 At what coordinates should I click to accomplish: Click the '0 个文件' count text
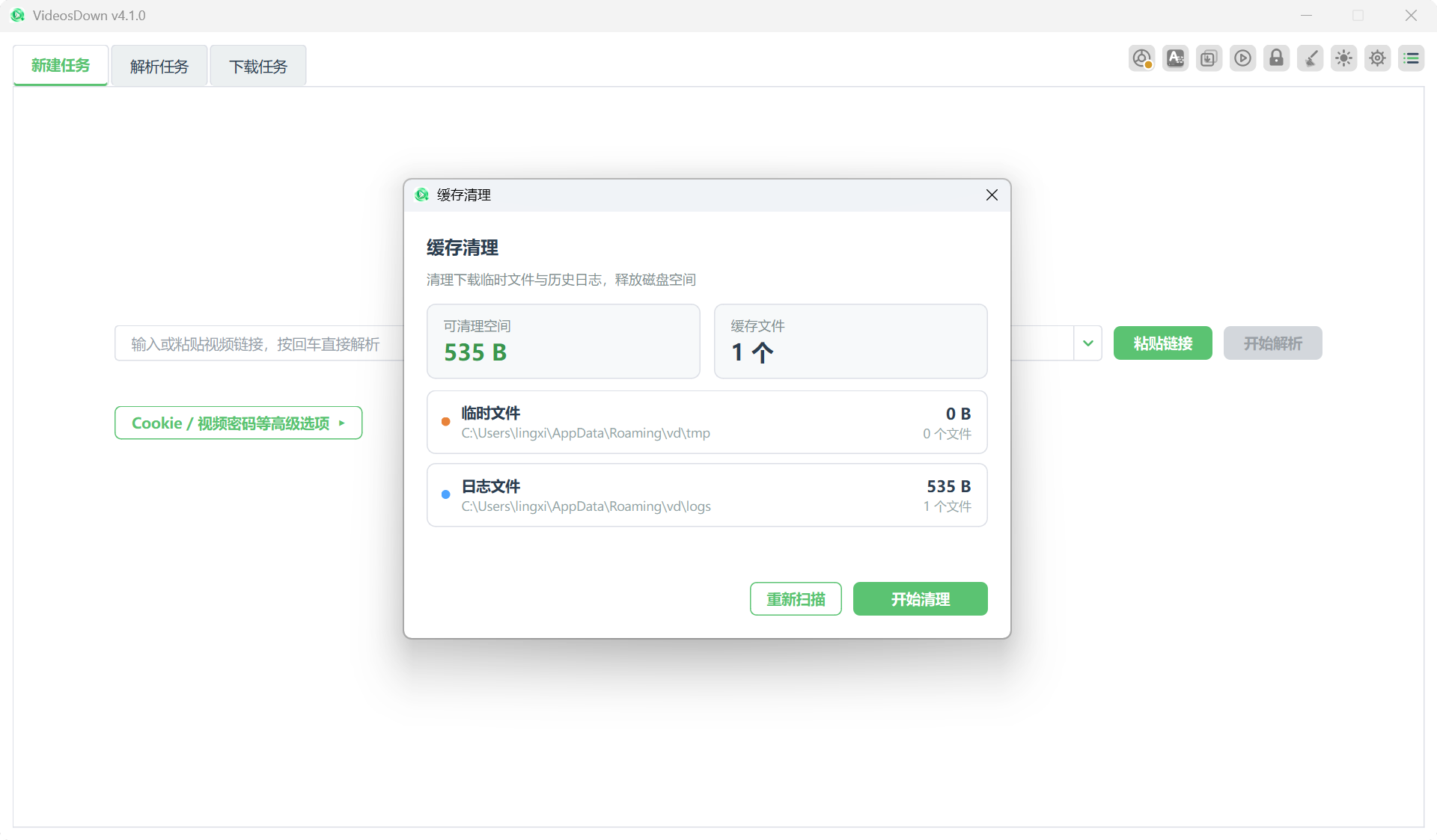pyautogui.click(x=947, y=434)
